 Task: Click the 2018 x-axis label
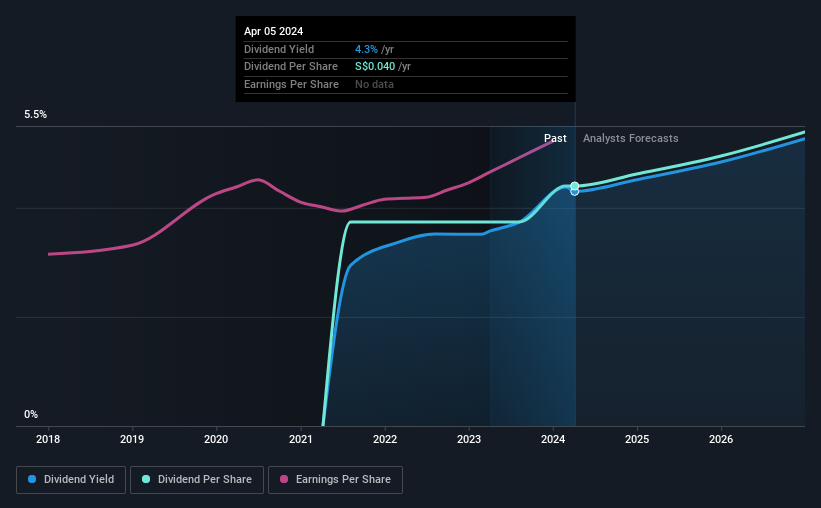48,439
